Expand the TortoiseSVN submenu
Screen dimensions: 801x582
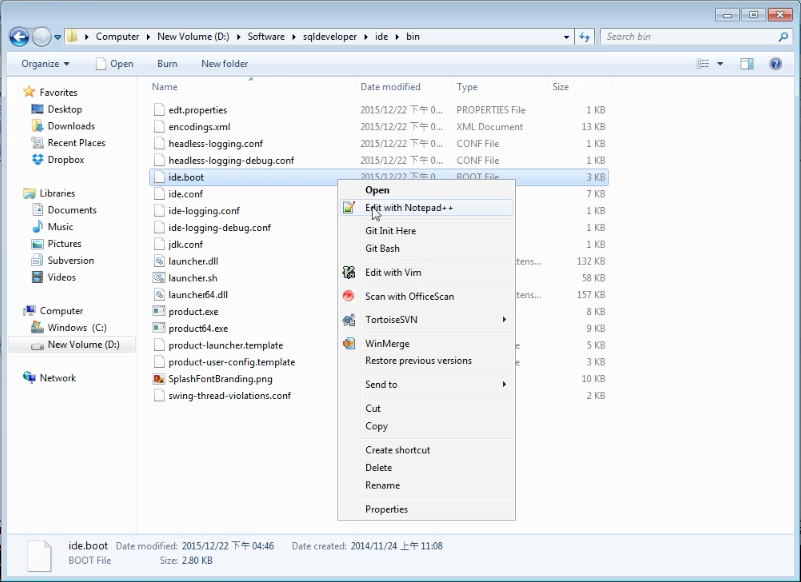click(427, 320)
